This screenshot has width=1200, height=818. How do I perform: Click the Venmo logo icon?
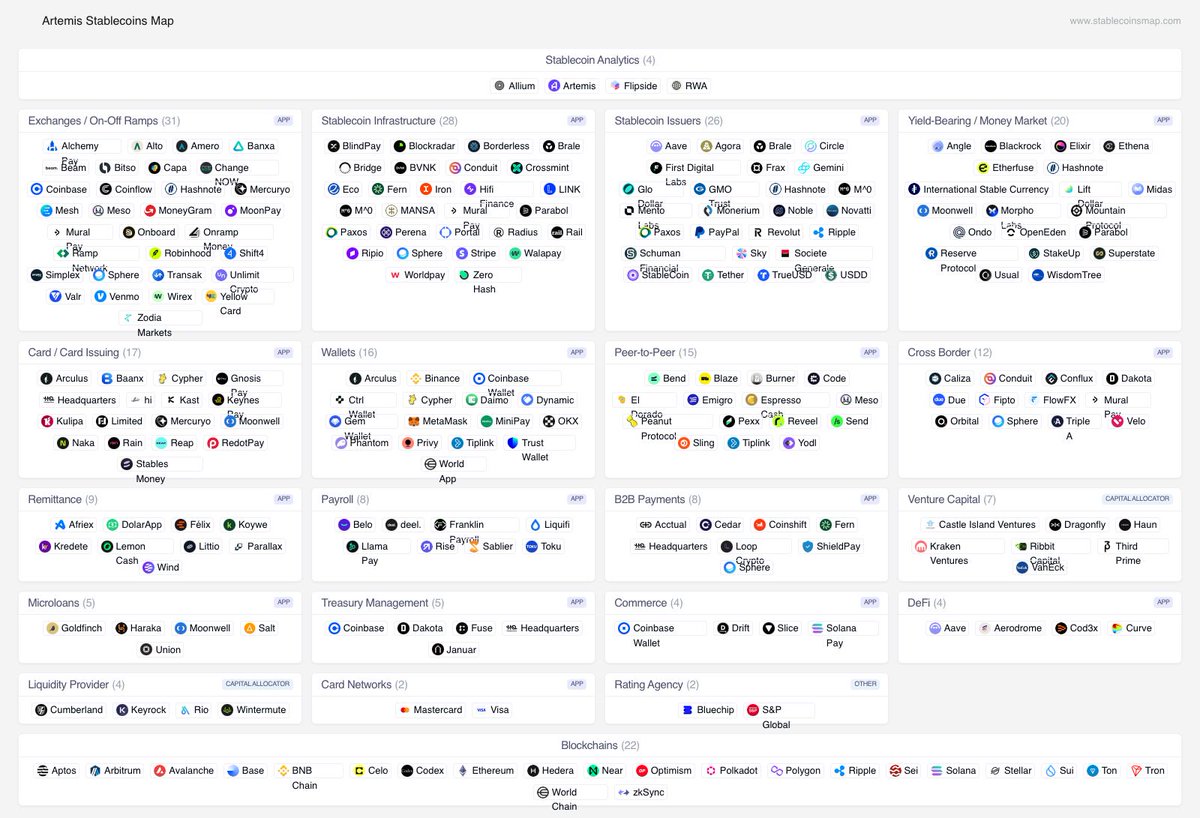(101, 297)
